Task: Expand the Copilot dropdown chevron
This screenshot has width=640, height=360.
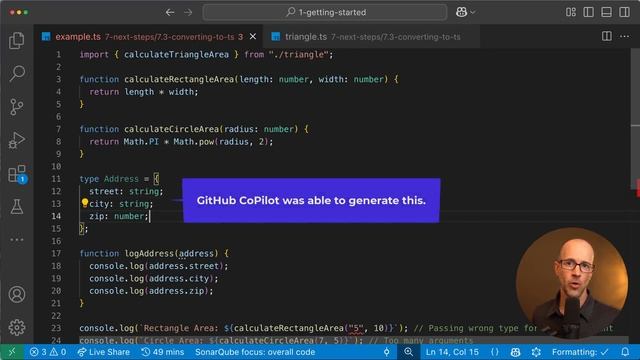Action: [x=473, y=12]
